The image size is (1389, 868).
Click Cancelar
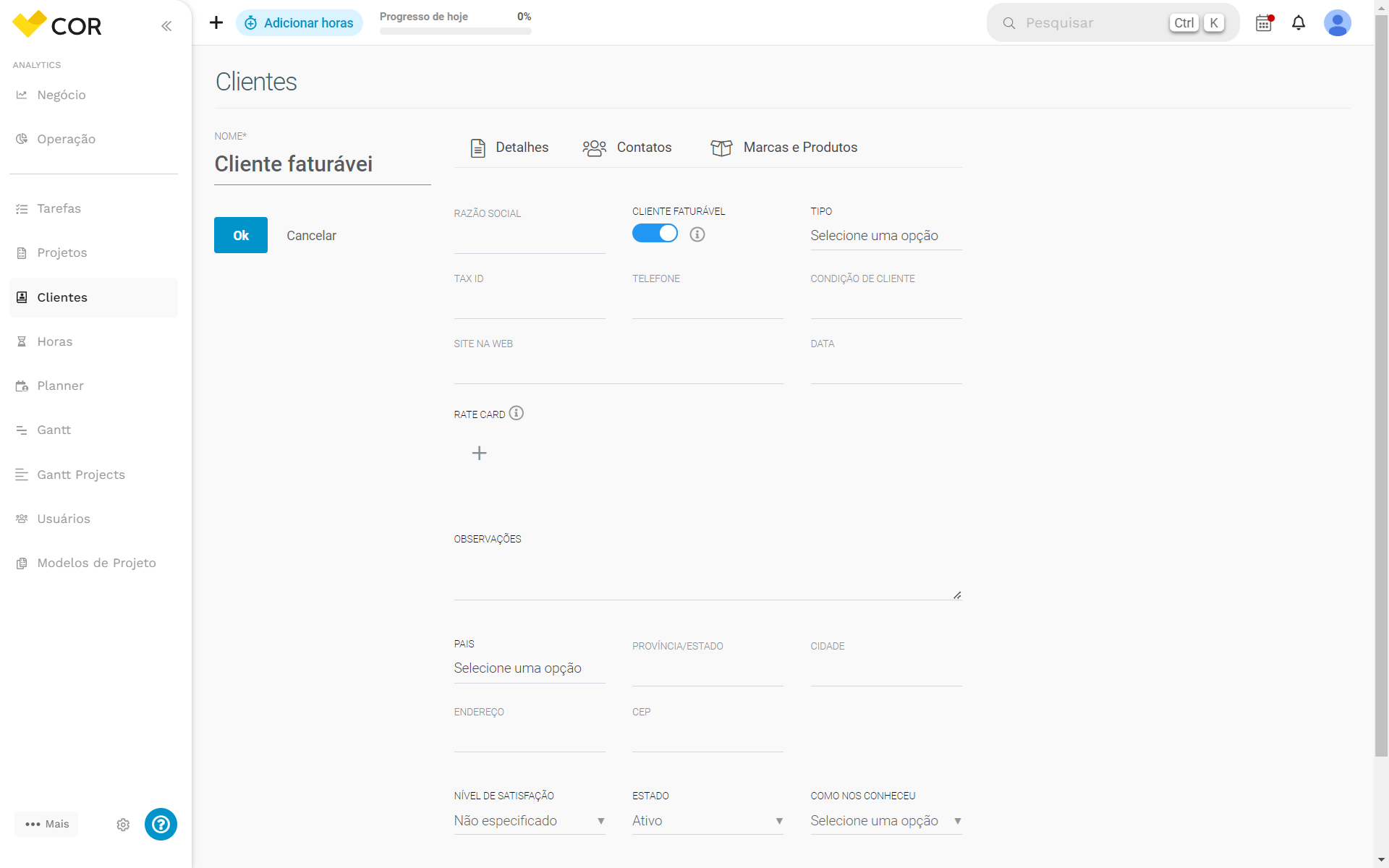(x=311, y=236)
